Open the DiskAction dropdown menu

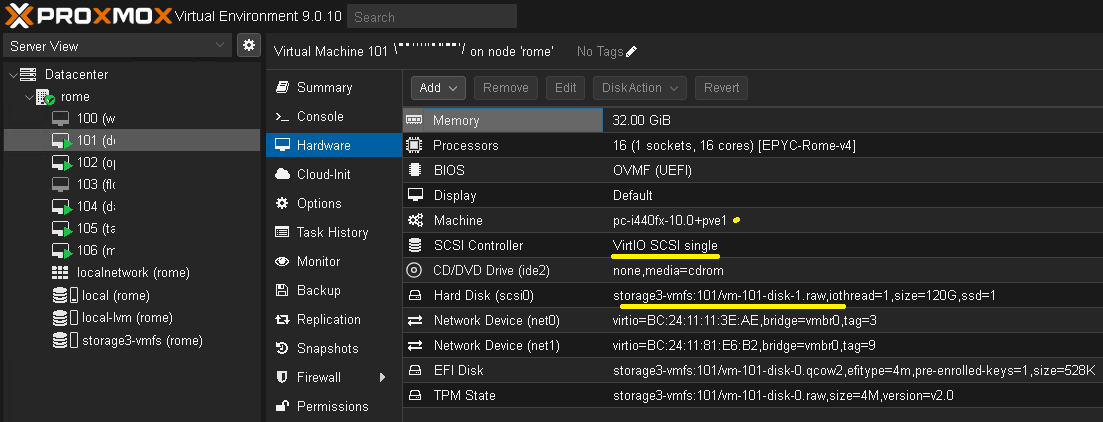(642, 88)
